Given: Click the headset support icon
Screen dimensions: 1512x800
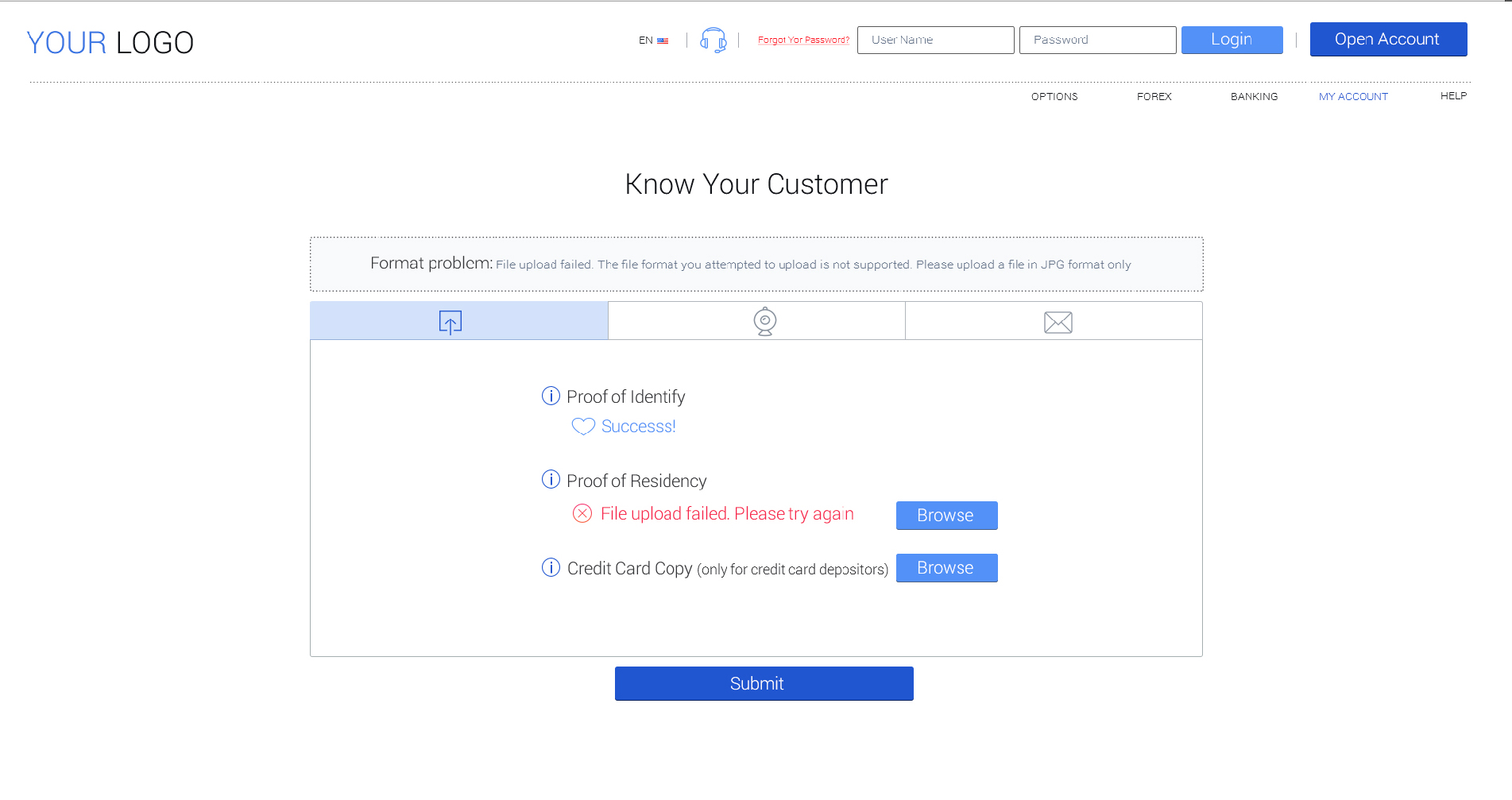Looking at the screenshot, I should point(713,40).
